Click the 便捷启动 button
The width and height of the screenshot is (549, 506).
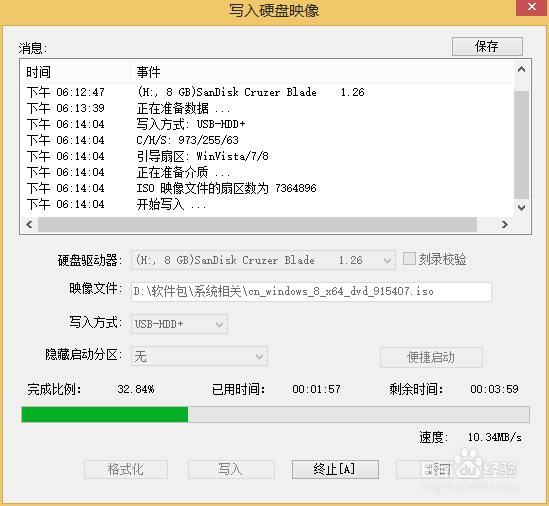pos(431,357)
